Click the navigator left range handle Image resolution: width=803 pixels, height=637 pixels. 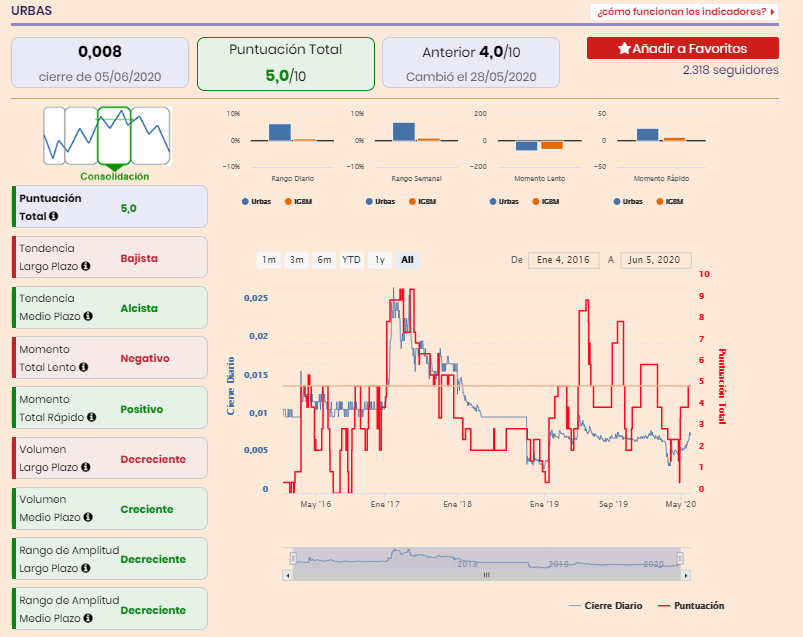click(293, 558)
